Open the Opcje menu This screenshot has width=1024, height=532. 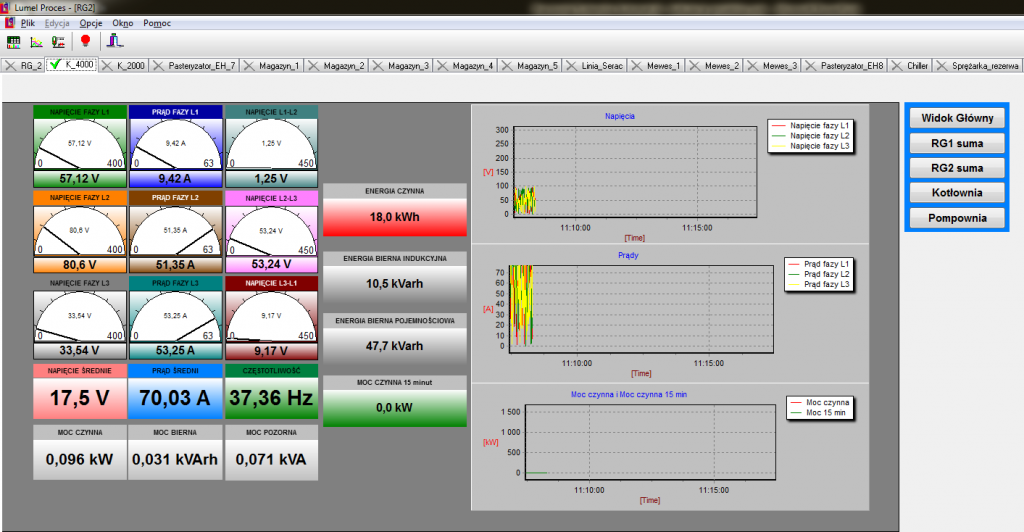click(91, 23)
